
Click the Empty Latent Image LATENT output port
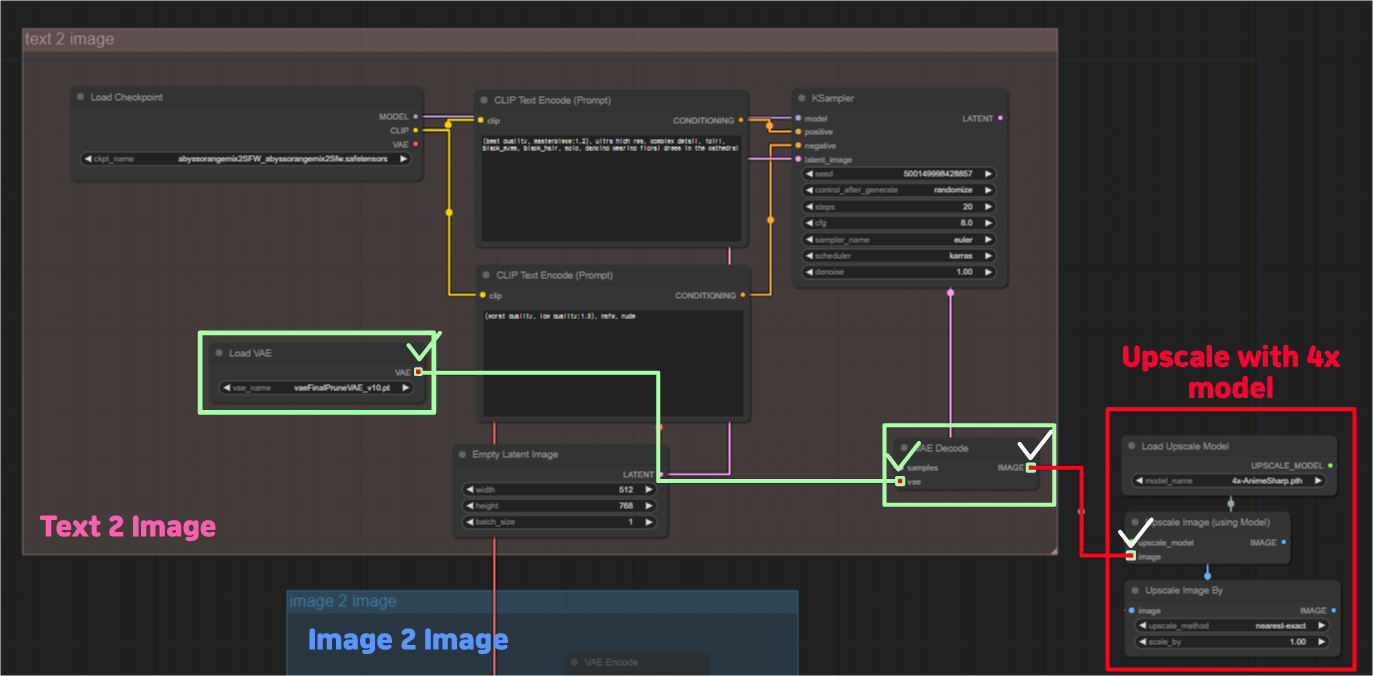point(661,474)
